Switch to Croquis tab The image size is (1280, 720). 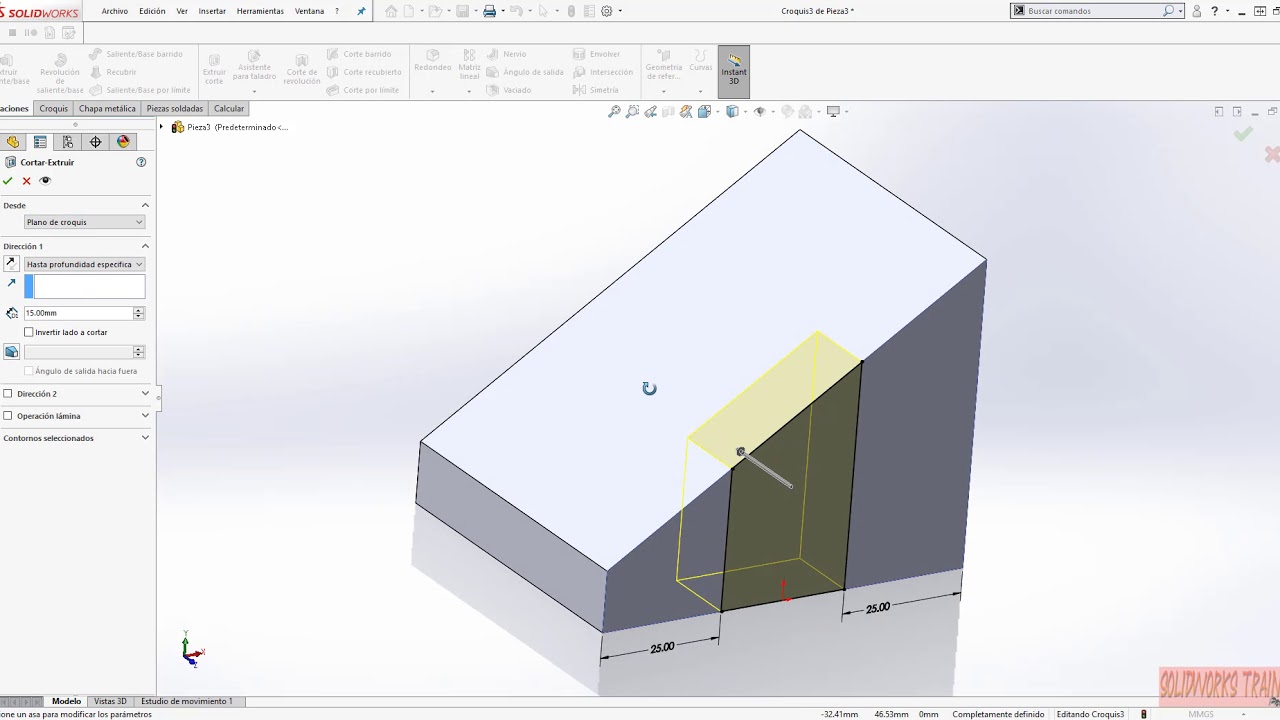click(54, 109)
